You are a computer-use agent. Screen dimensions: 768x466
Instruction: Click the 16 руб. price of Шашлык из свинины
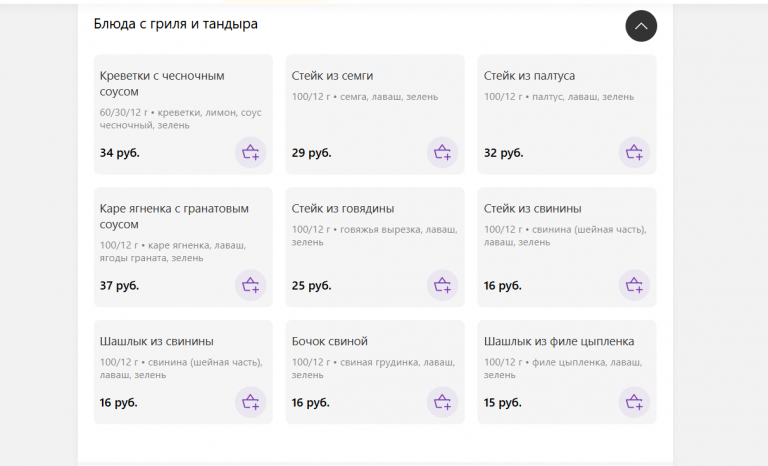[x=119, y=403]
